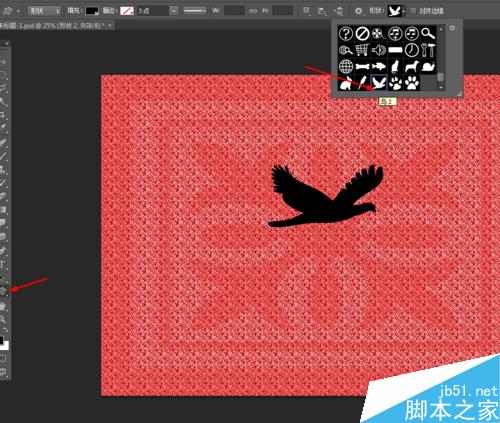Close the psd document tab
Image resolution: width=500 pixels, height=423 pixels.
[110, 25]
